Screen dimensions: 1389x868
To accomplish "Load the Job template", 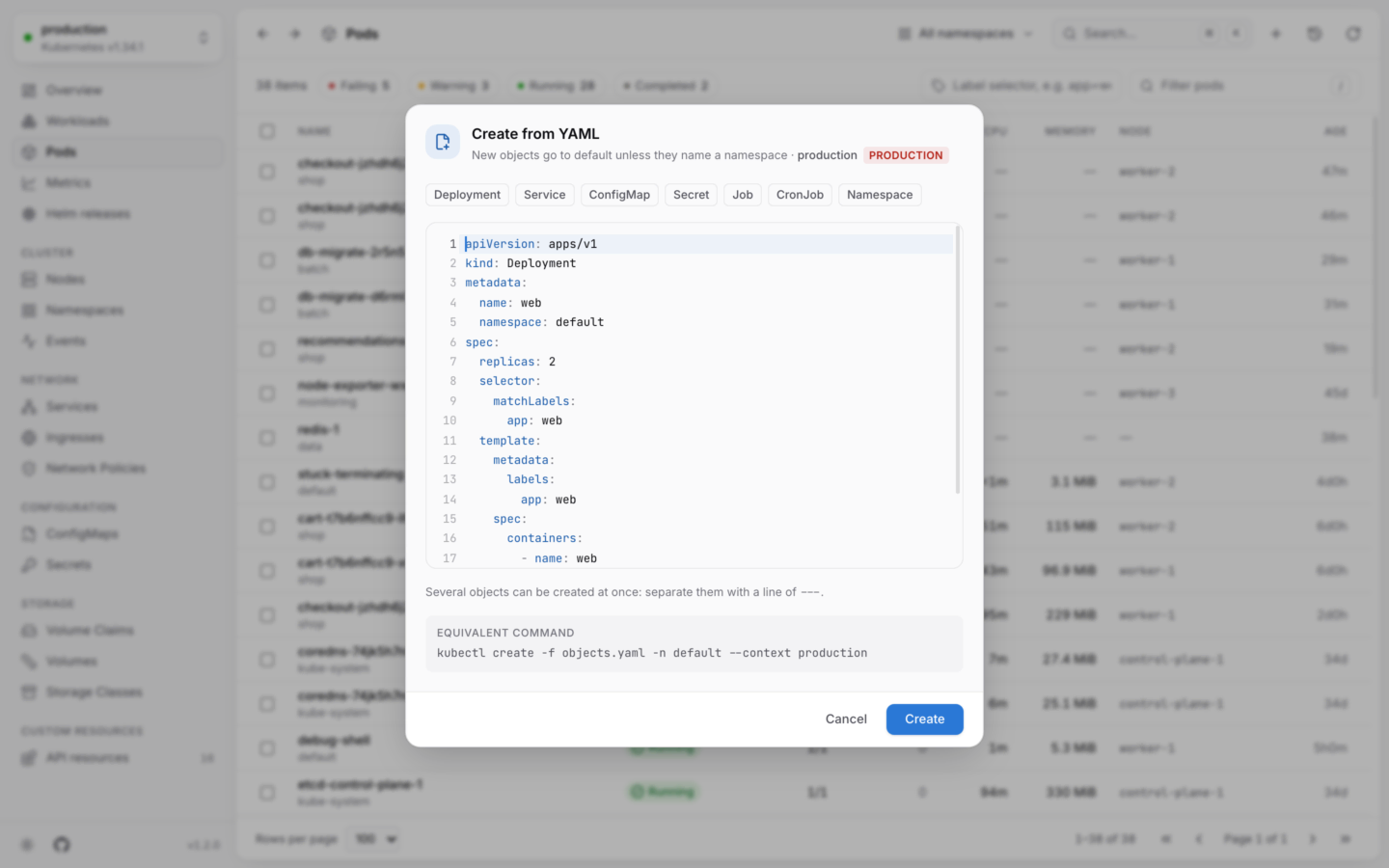I will 743,195.
